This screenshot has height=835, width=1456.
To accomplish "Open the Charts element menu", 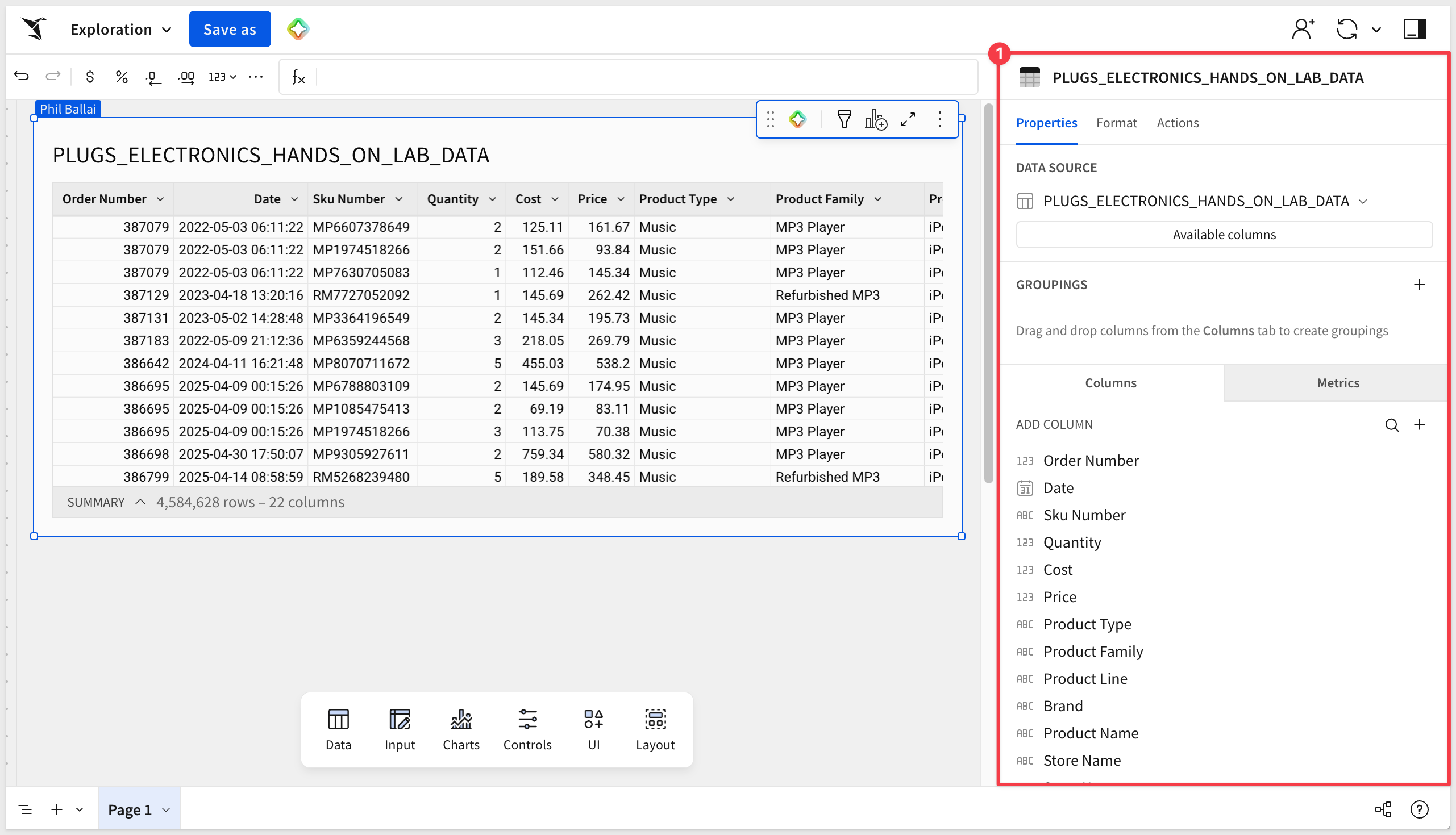I will (461, 729).
